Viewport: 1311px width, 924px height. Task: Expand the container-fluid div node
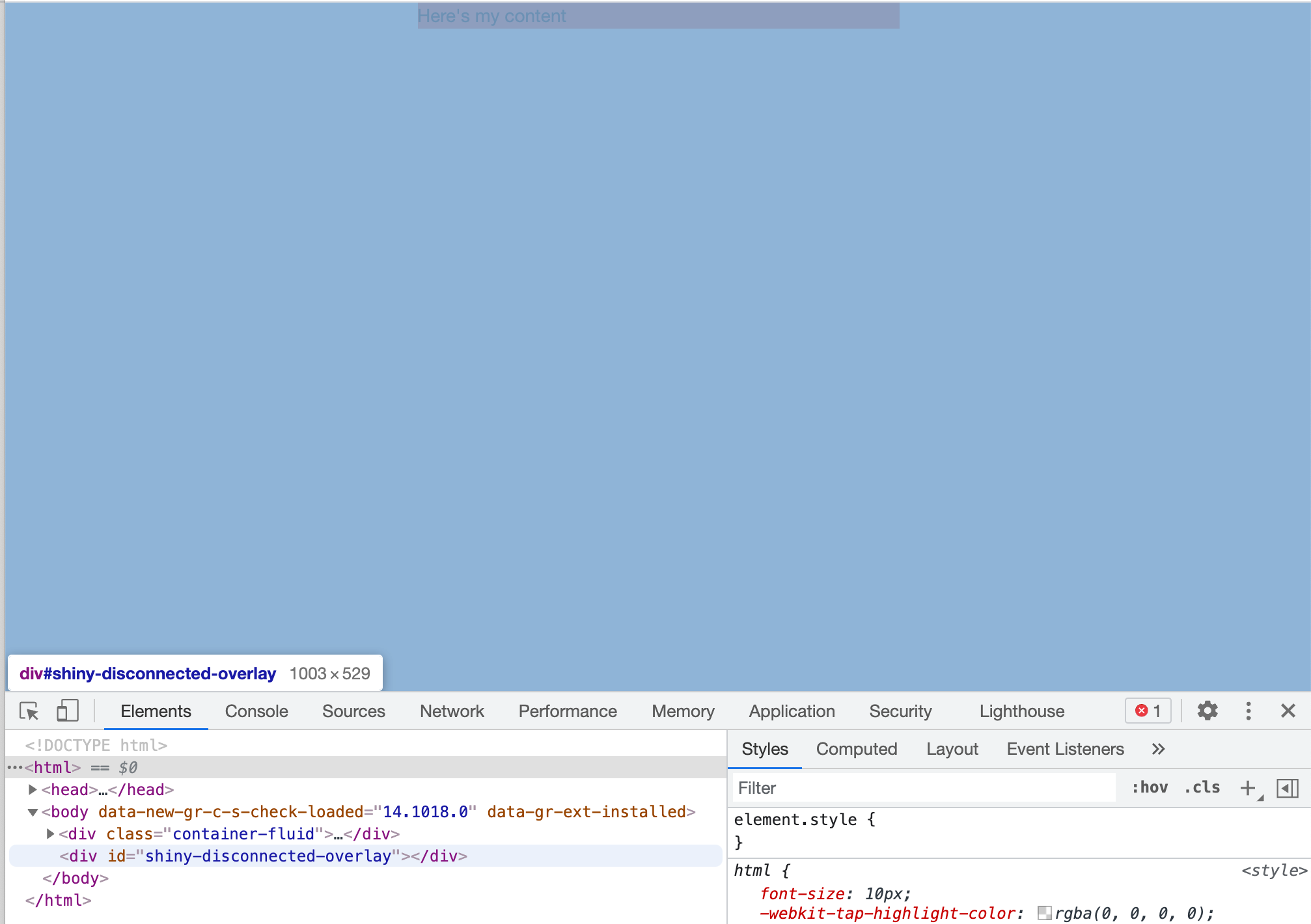coord(50,834)
